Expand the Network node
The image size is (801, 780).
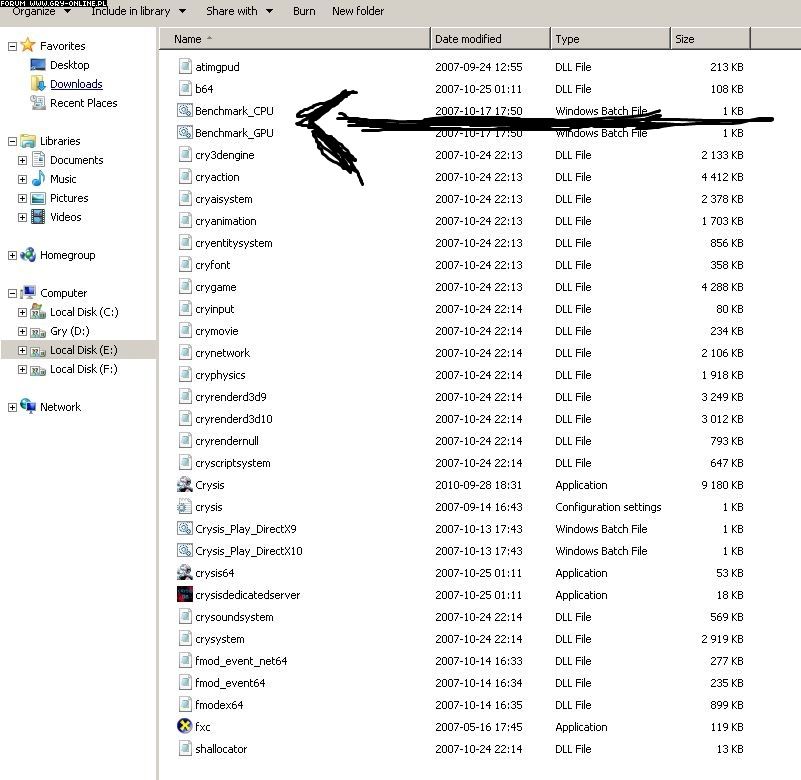(12, 407)
